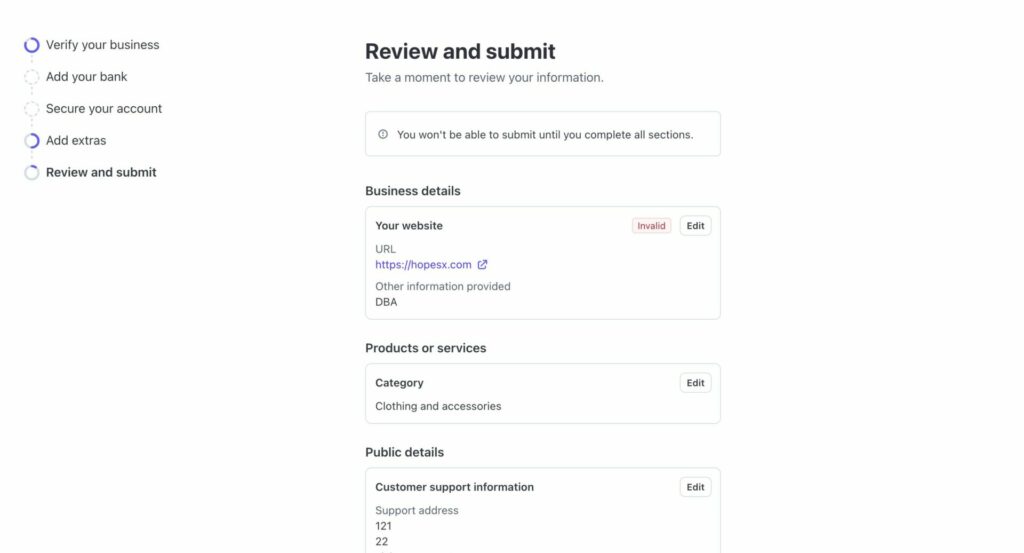This screenshot has width=1024, height=553.
Task: Navigate to the Secure your account step
Action: [103, 109]
